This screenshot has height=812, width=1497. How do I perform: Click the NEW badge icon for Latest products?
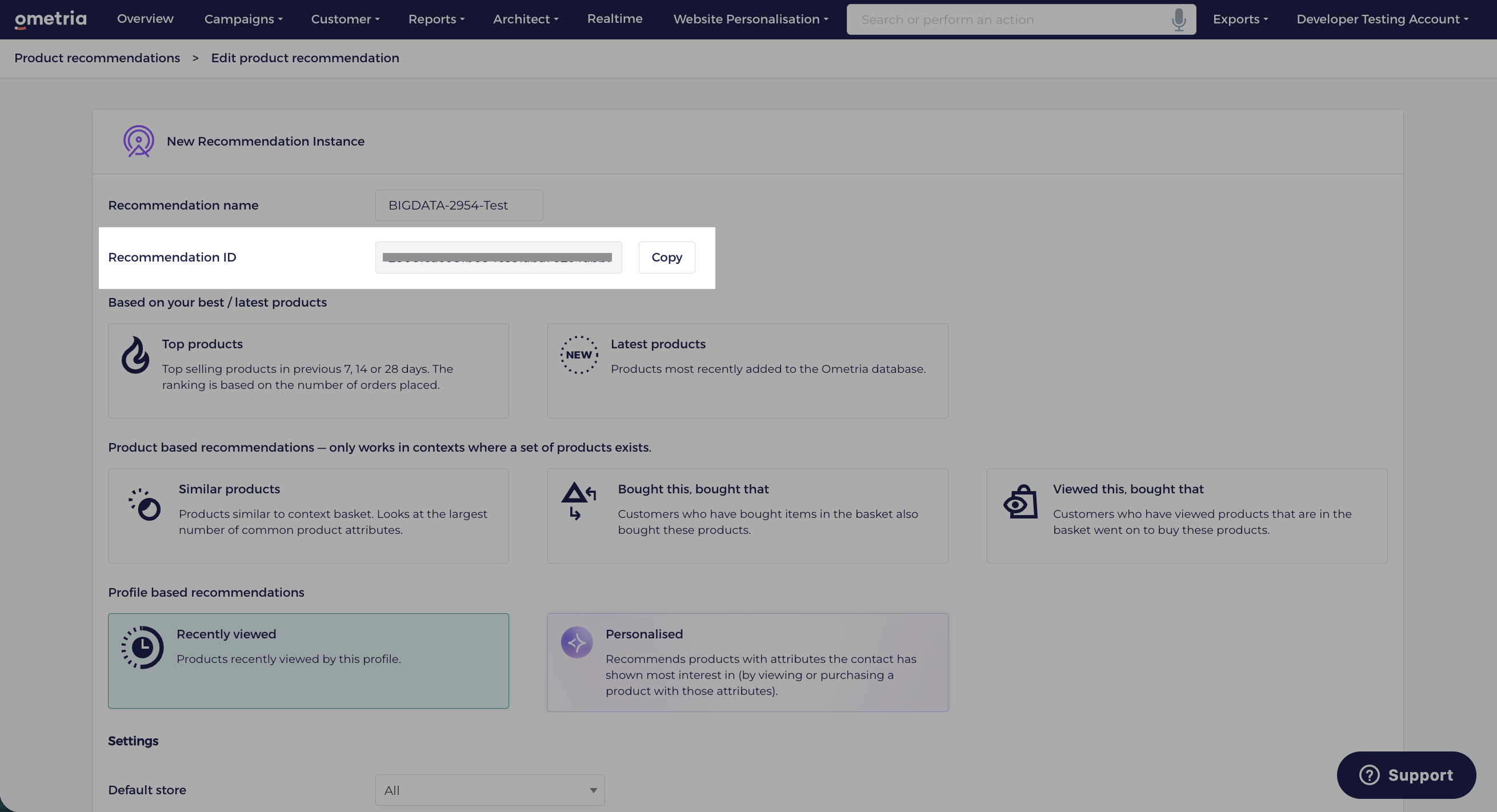click(x=579, y=355)
